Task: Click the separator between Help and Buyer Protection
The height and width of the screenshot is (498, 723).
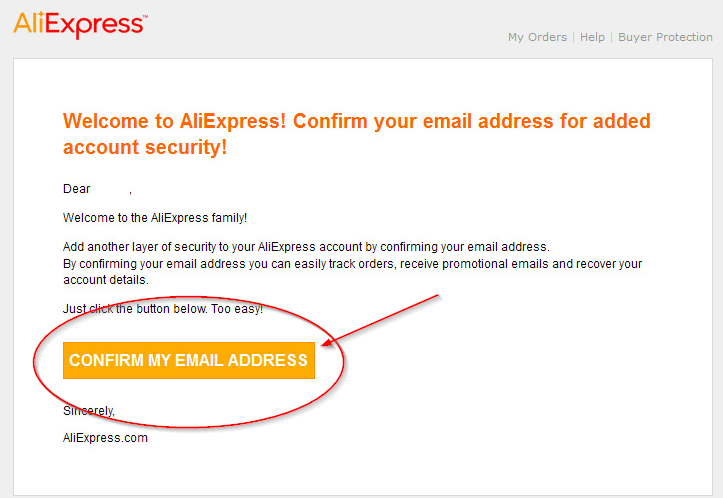Action: (x=611, y=37)
